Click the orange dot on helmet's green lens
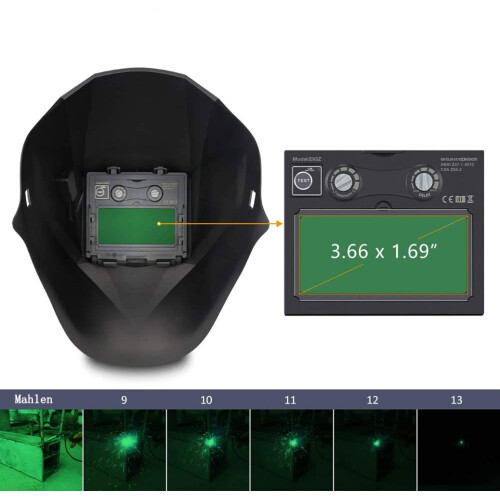The width and height of the screenshot is (500, 500). coord(159,224)
